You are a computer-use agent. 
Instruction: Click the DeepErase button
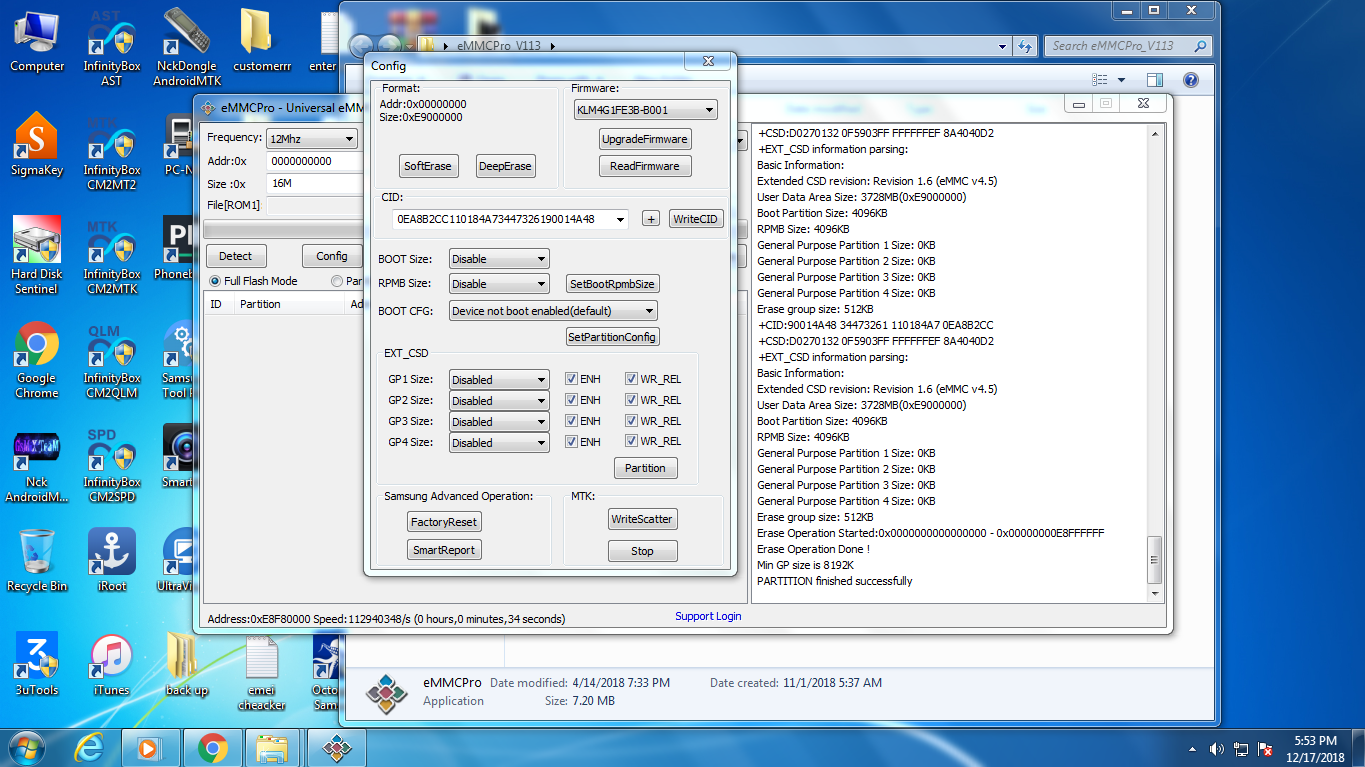505,166
